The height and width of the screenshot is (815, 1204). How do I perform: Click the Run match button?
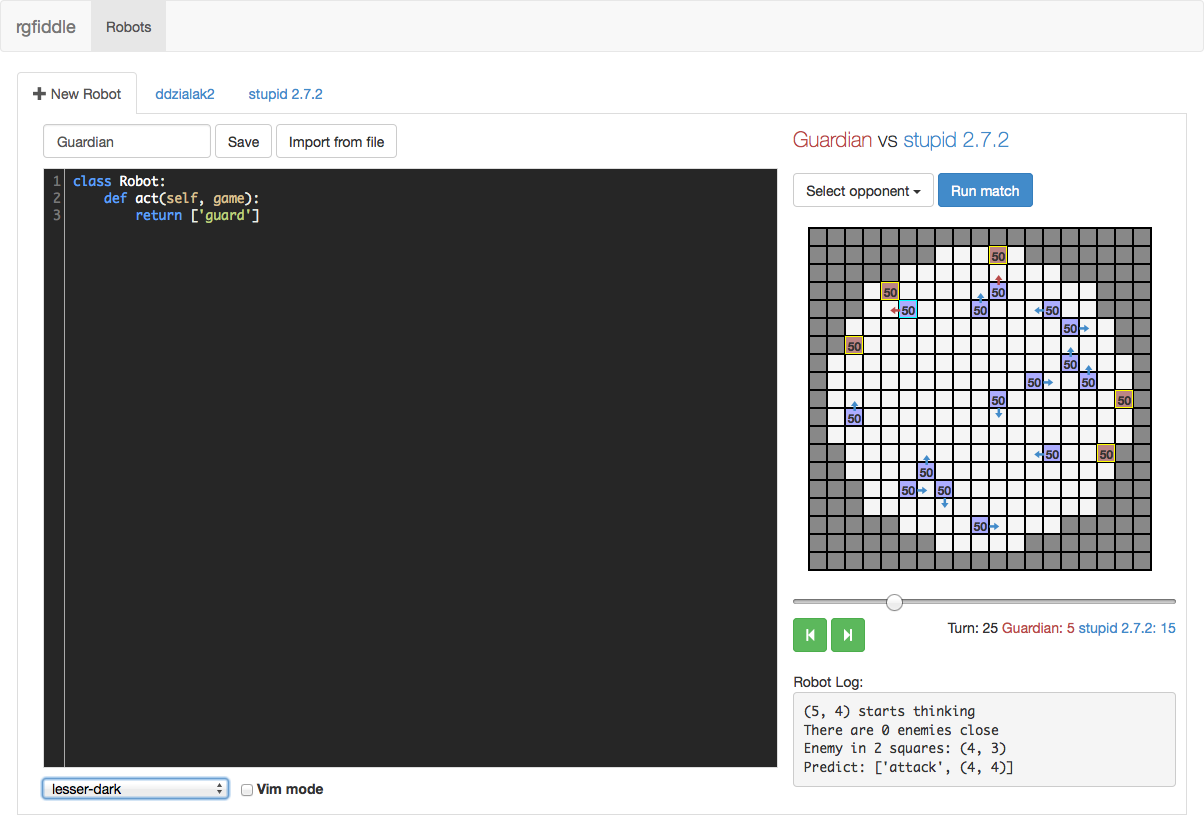tap(985, 191)
